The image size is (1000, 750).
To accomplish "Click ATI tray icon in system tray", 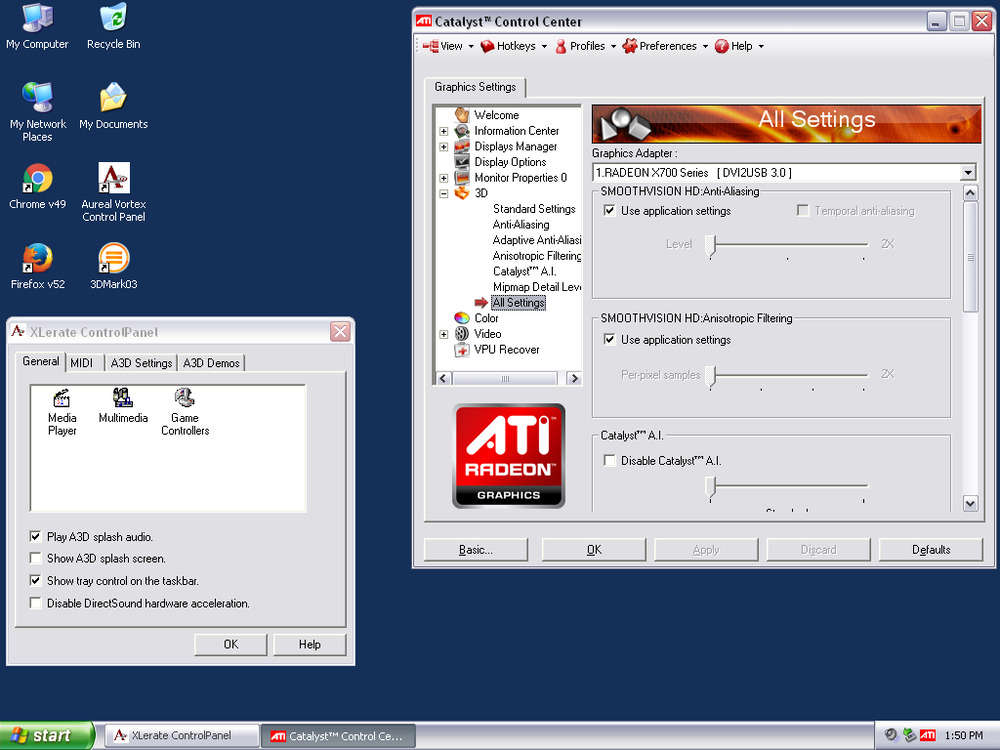I will [x=928, y=735].
